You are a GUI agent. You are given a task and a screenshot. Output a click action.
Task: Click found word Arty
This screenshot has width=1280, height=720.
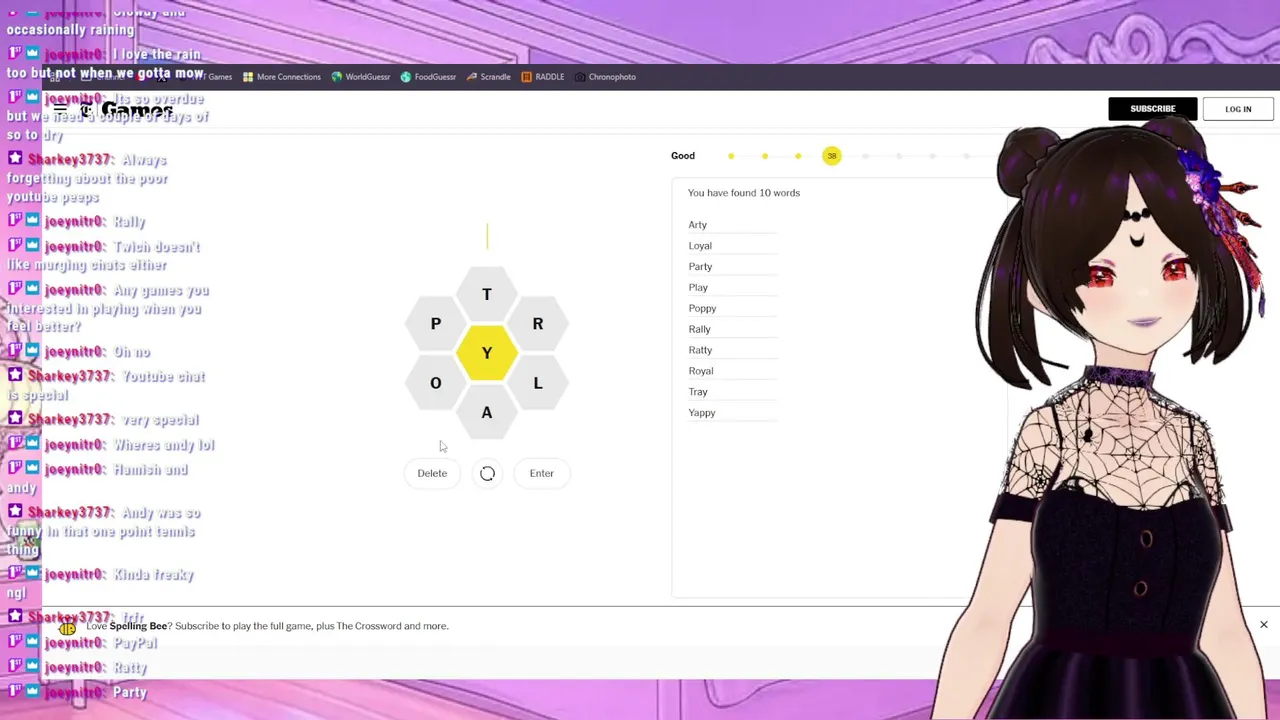(x=698, y=225)
